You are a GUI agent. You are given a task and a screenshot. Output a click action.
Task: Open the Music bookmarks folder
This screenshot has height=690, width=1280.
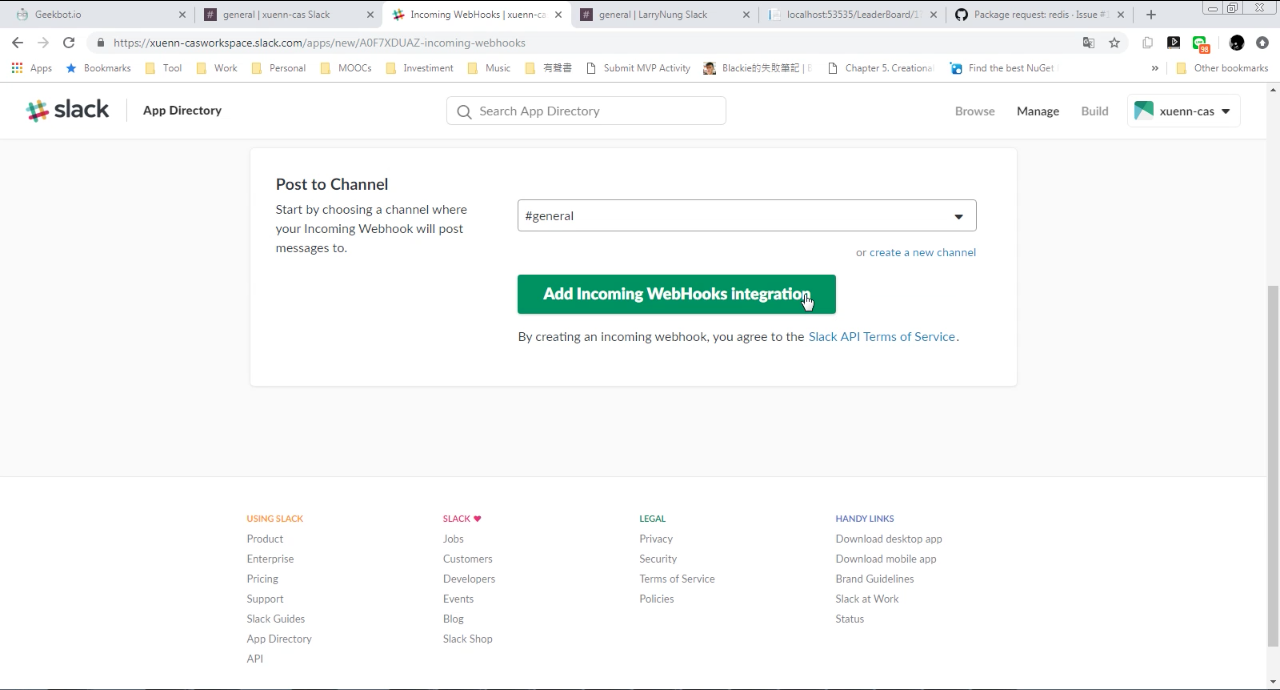pyautogui.click(x=489, y=68)
